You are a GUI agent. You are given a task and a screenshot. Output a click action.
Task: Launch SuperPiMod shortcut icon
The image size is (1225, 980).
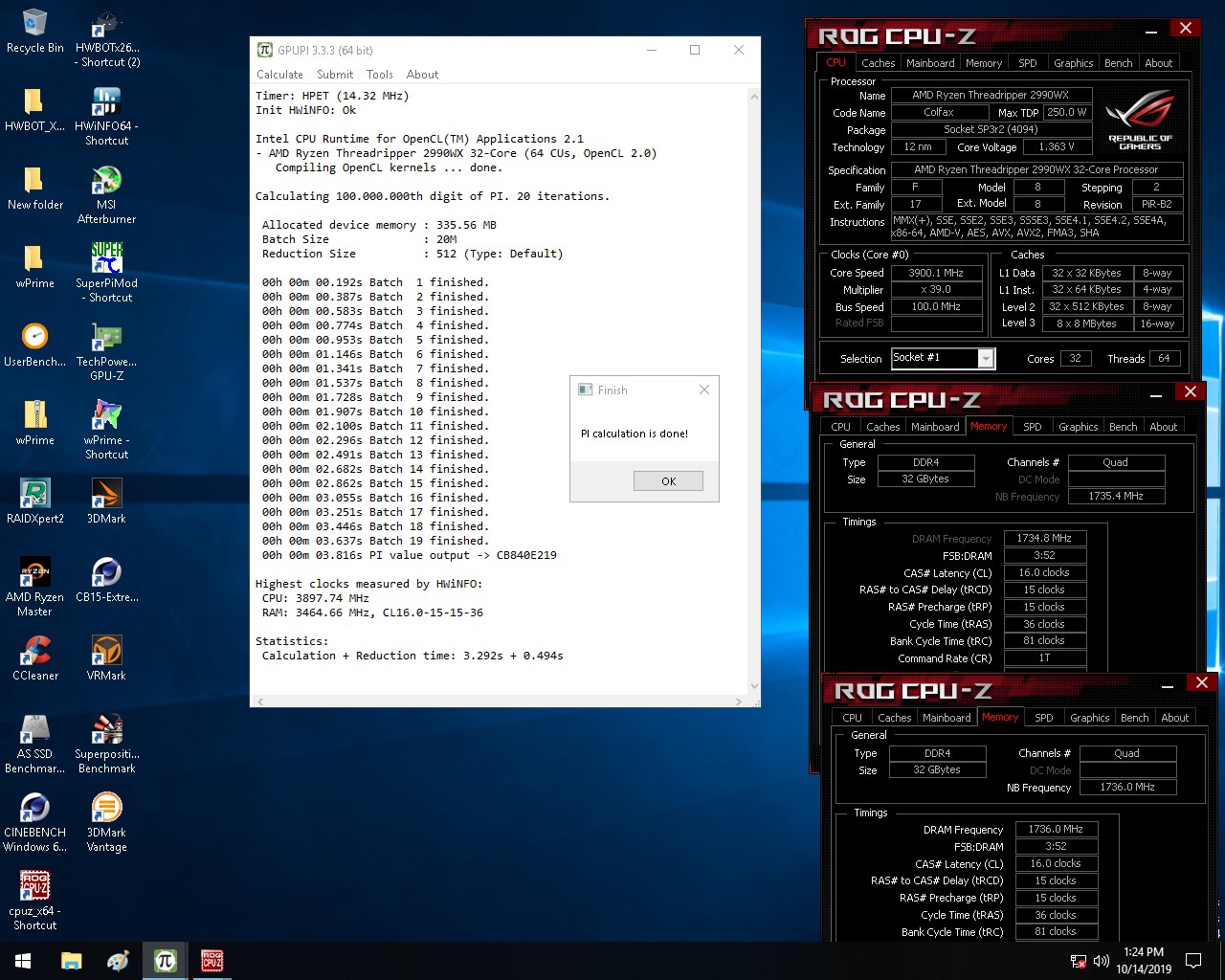tap(106, 274)
